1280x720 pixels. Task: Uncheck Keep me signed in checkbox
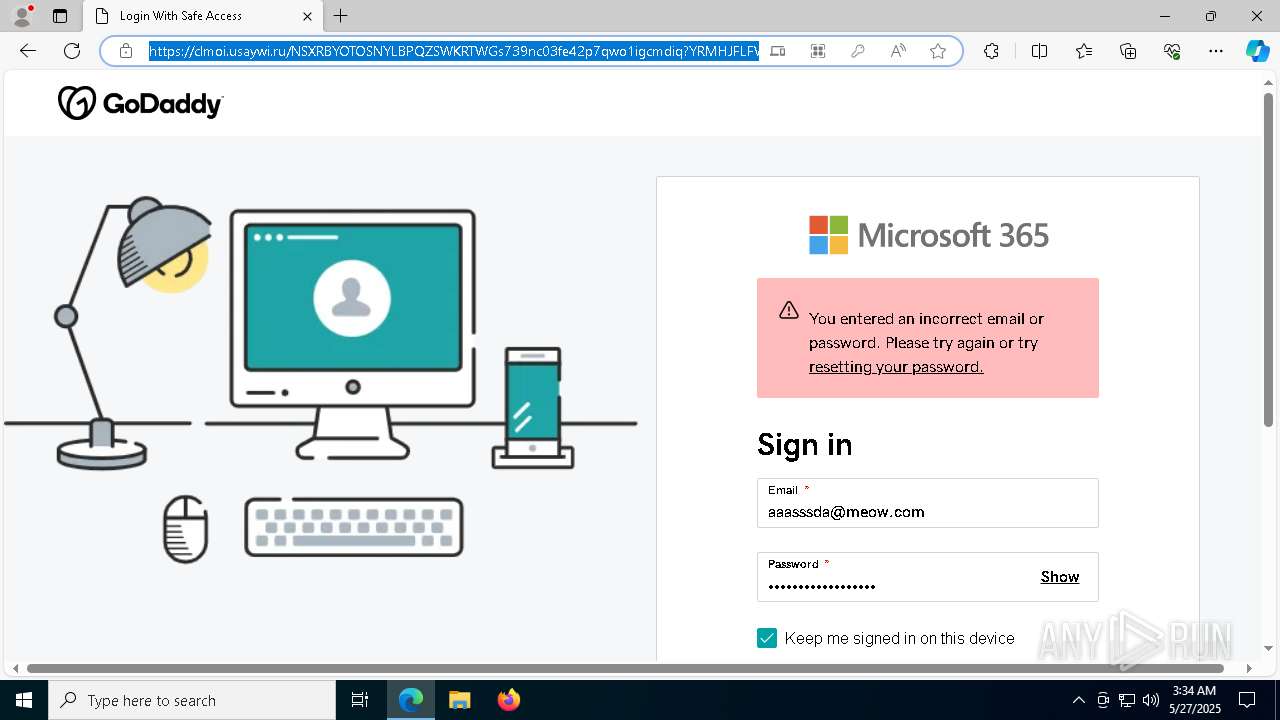pos(767,638)
